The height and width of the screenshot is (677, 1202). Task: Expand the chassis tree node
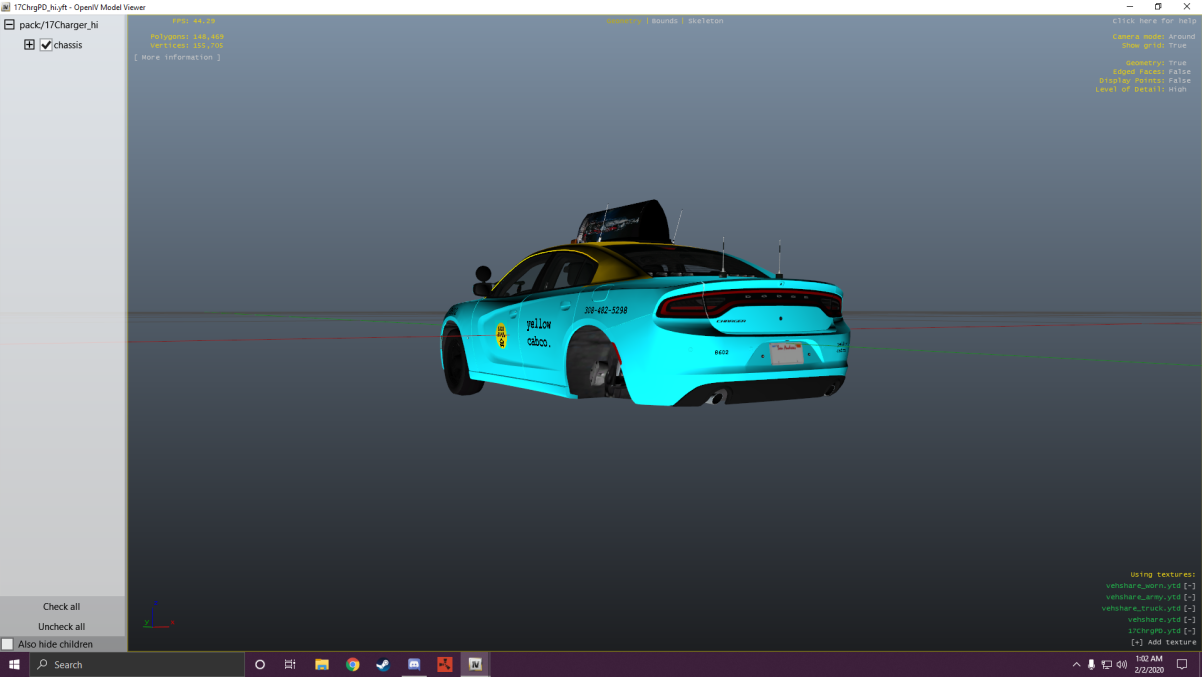coord(29,45)
